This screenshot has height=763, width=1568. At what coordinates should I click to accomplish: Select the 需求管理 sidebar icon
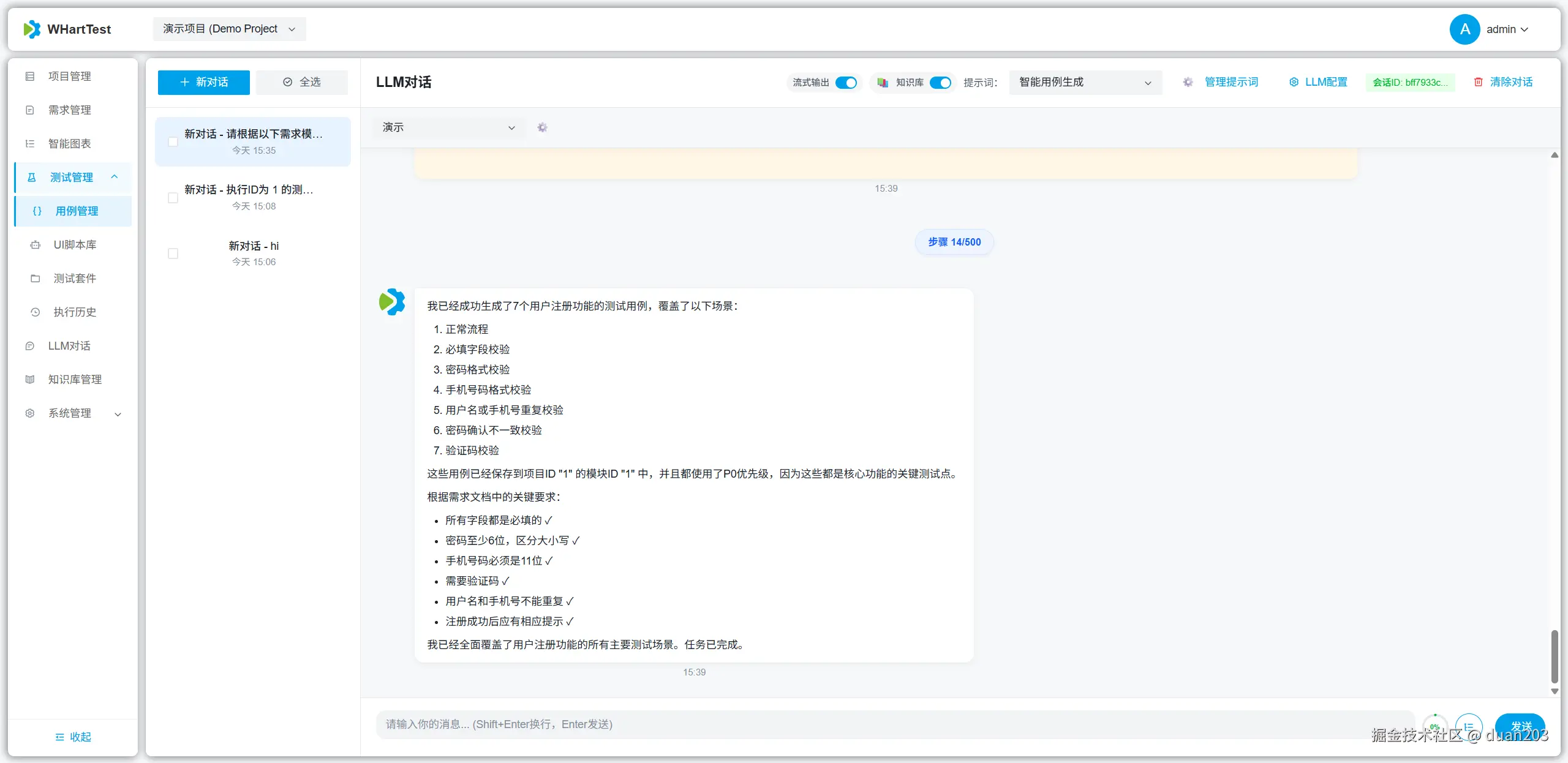[x=69, y=110]
